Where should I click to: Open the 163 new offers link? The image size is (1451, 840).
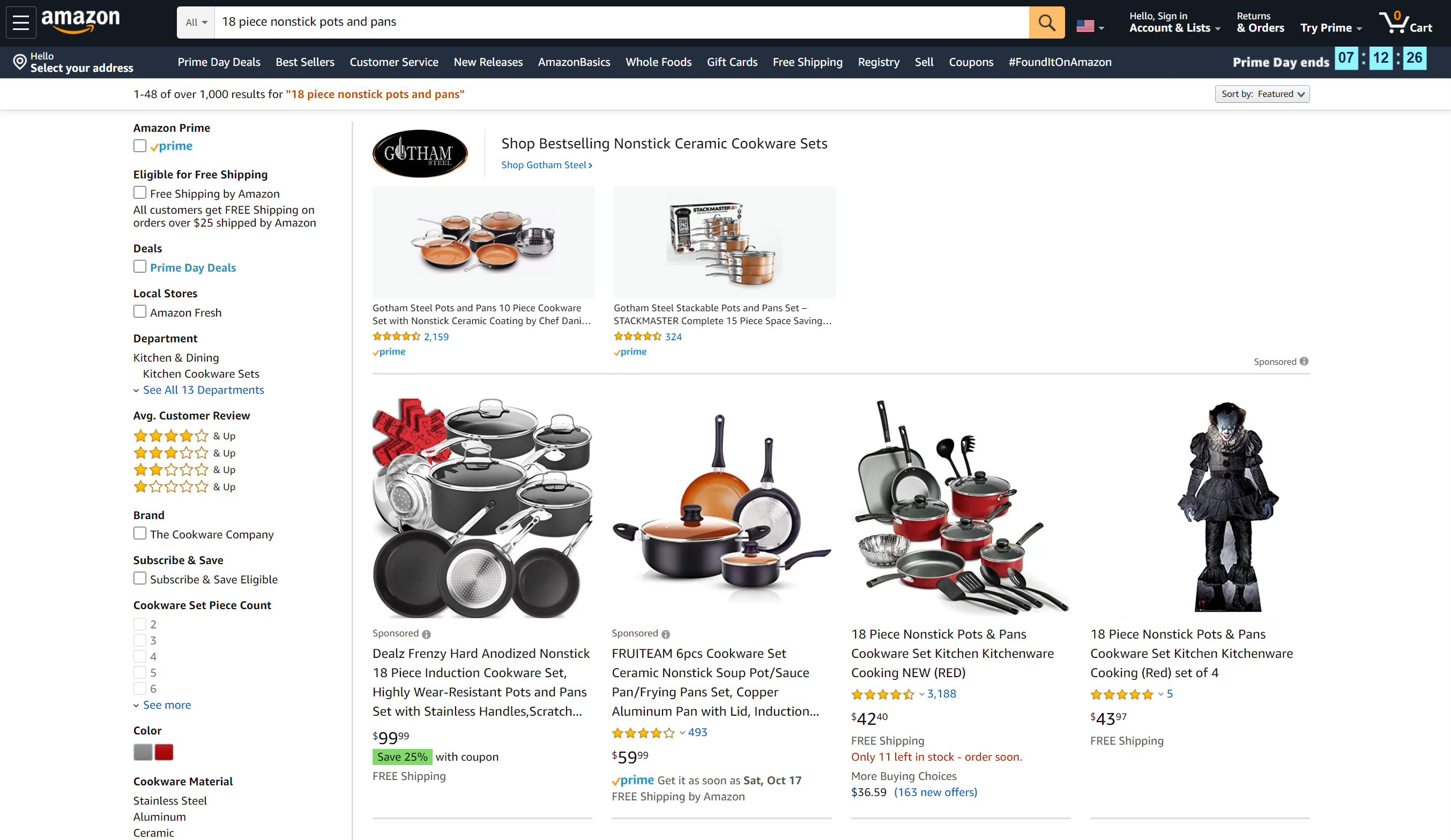coord(935,792)
